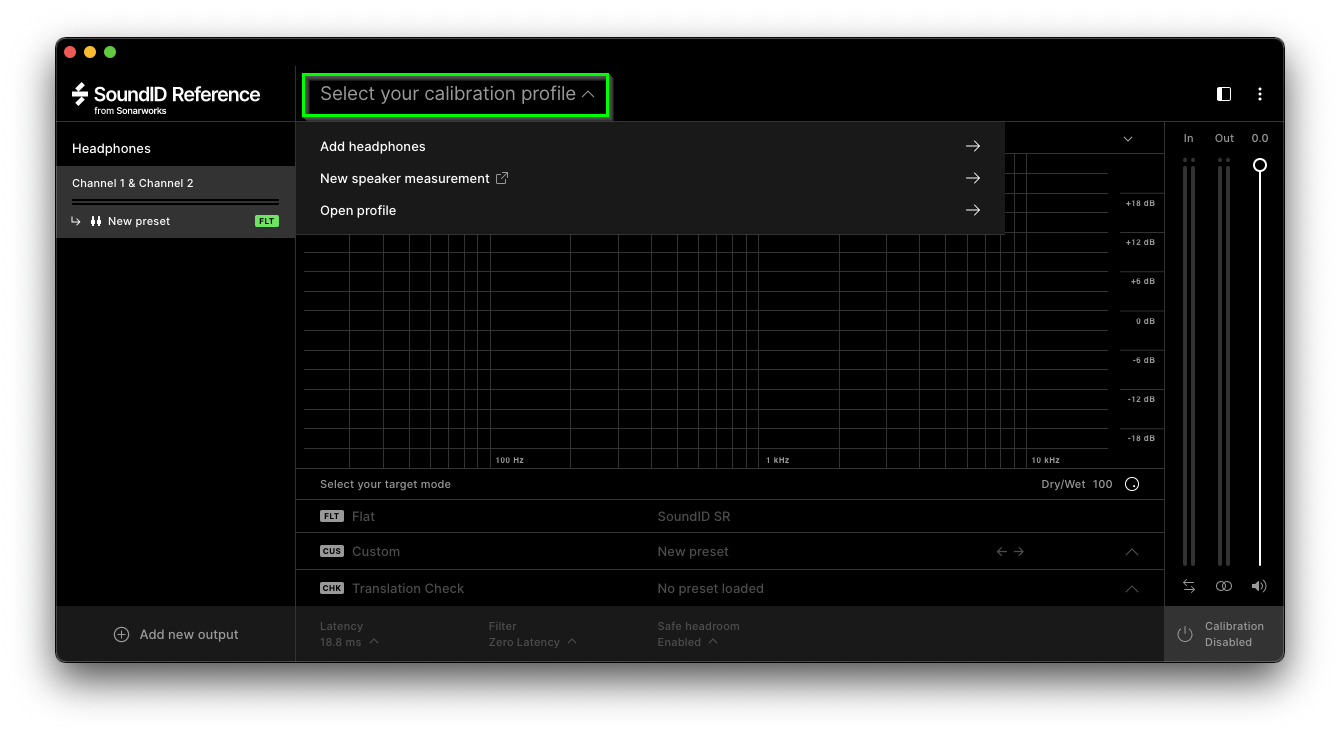Click the Dry/Wet knob
Screen dimensions: 1340x736
click(1132, 484)
